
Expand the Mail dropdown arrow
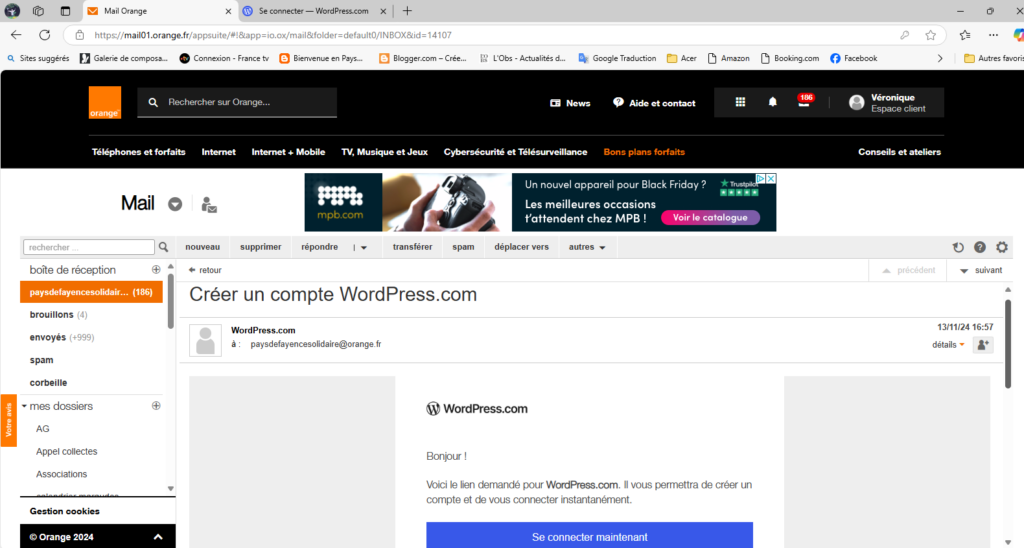175,204
